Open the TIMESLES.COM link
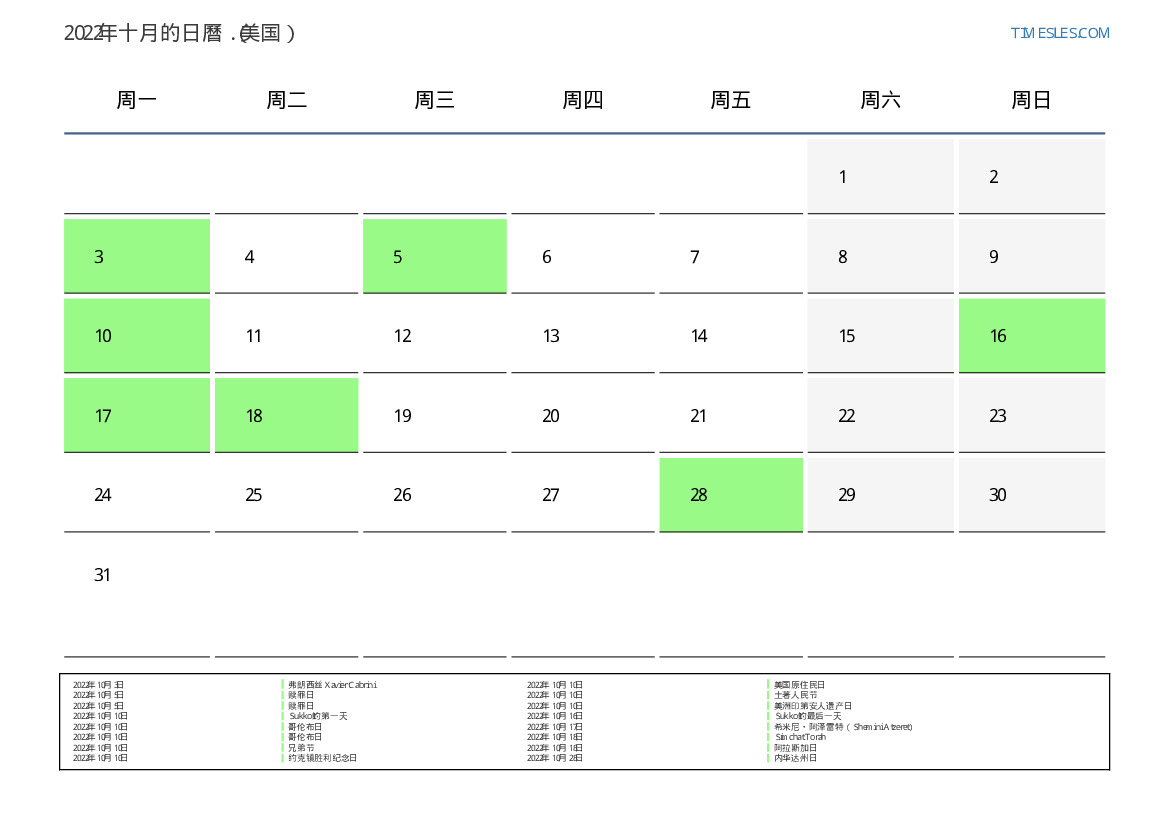The image size is (1169, 827). tap(1059, 33)
